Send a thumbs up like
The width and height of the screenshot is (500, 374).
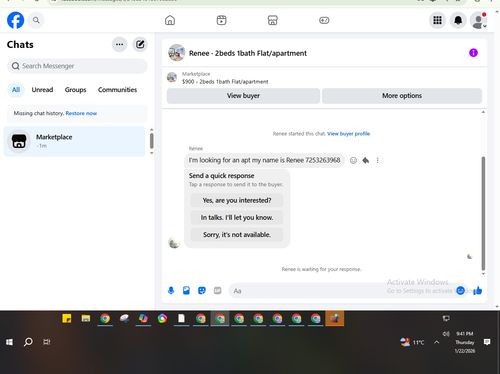click(478, 291)
